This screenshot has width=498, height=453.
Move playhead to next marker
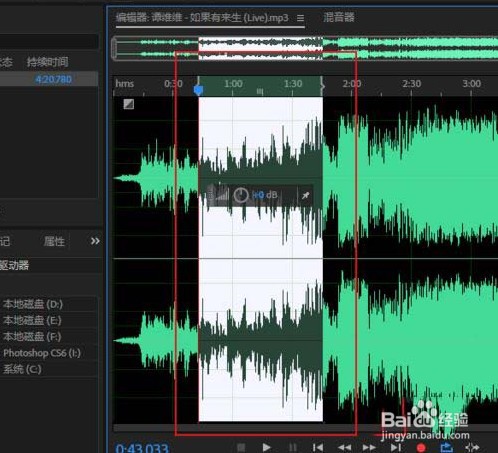click(396, 447)
